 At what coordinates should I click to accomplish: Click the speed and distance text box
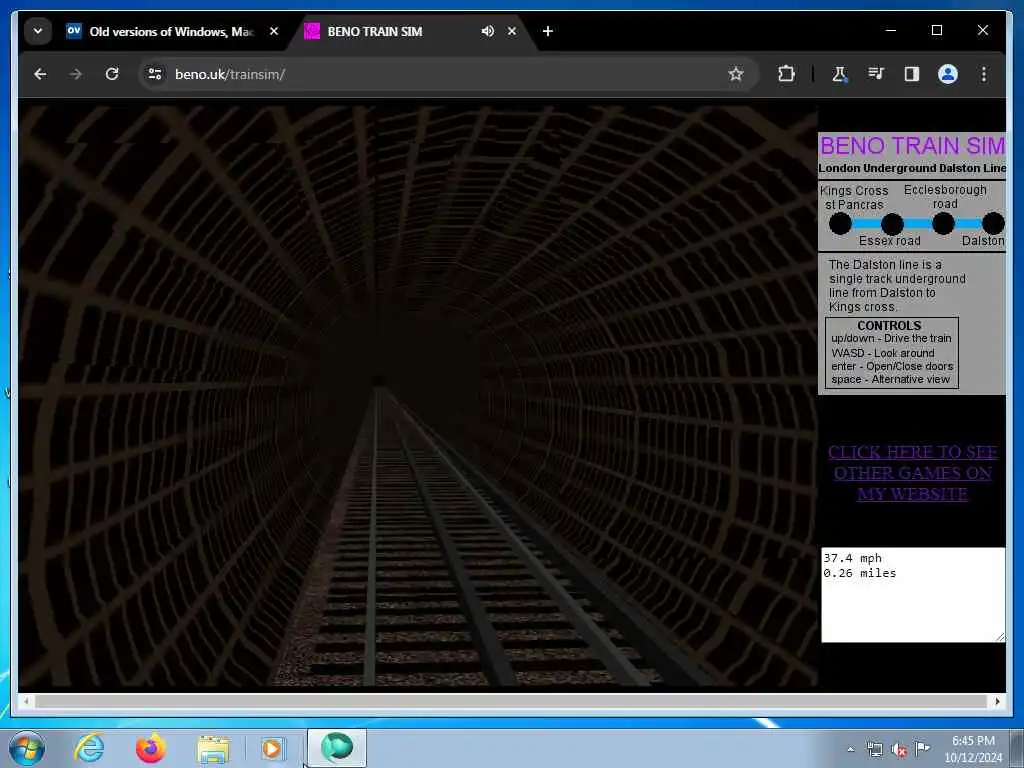click(x=912, y=595)
